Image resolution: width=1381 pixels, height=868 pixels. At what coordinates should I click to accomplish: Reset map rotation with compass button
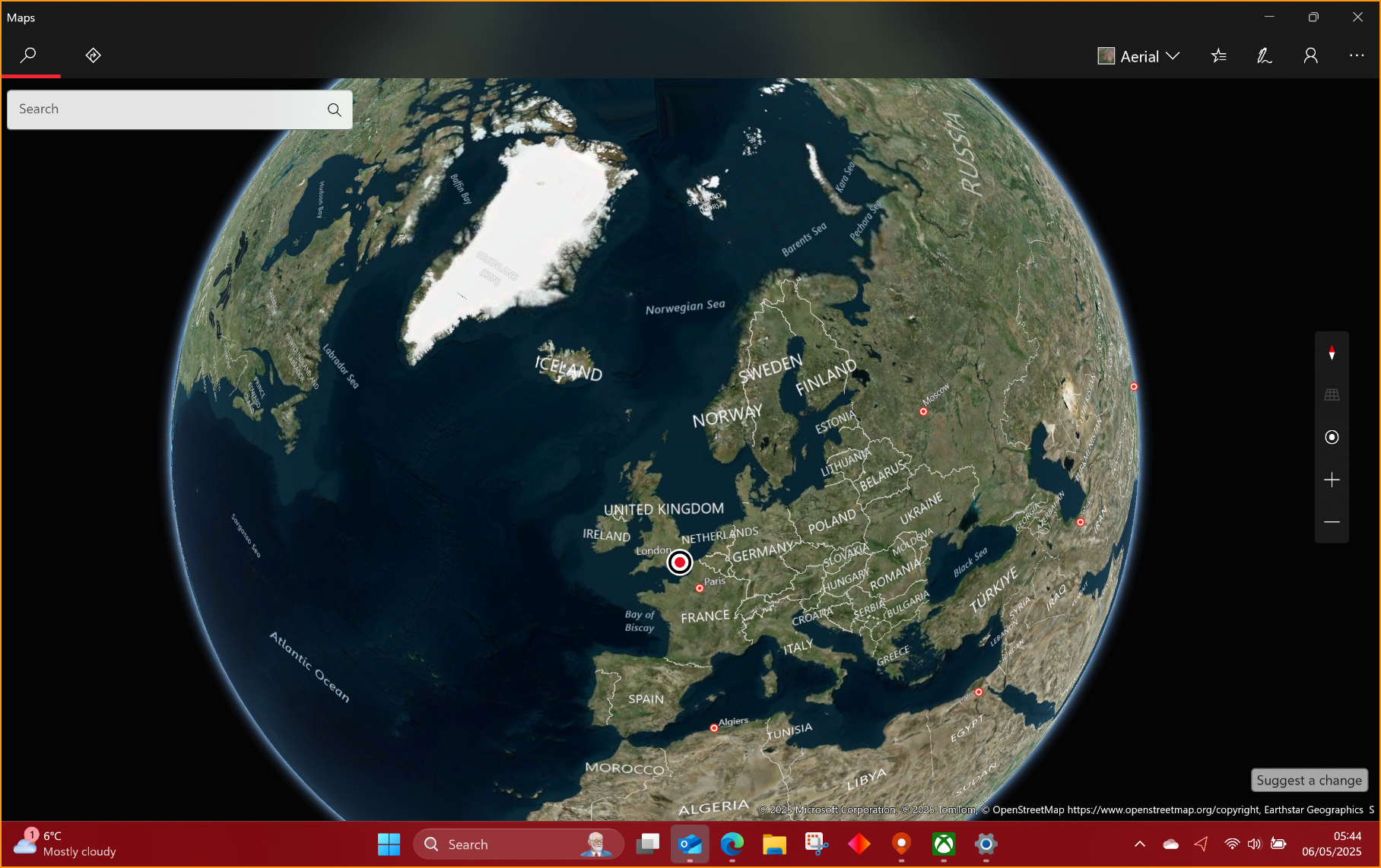pos(1332,353)
